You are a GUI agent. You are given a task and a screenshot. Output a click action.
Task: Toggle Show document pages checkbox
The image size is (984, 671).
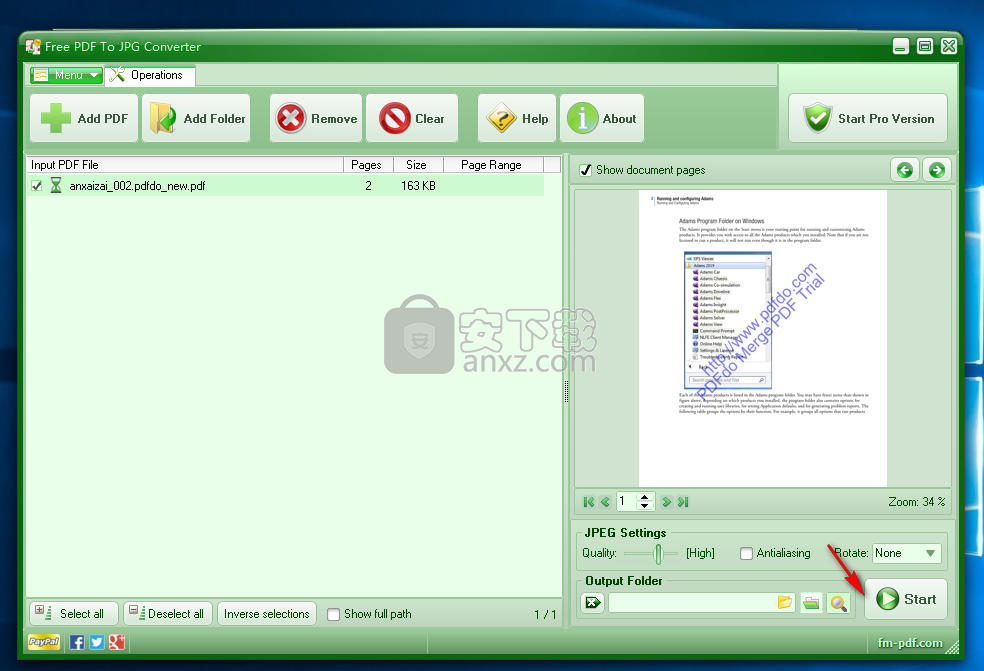click(x=586, y=170)
